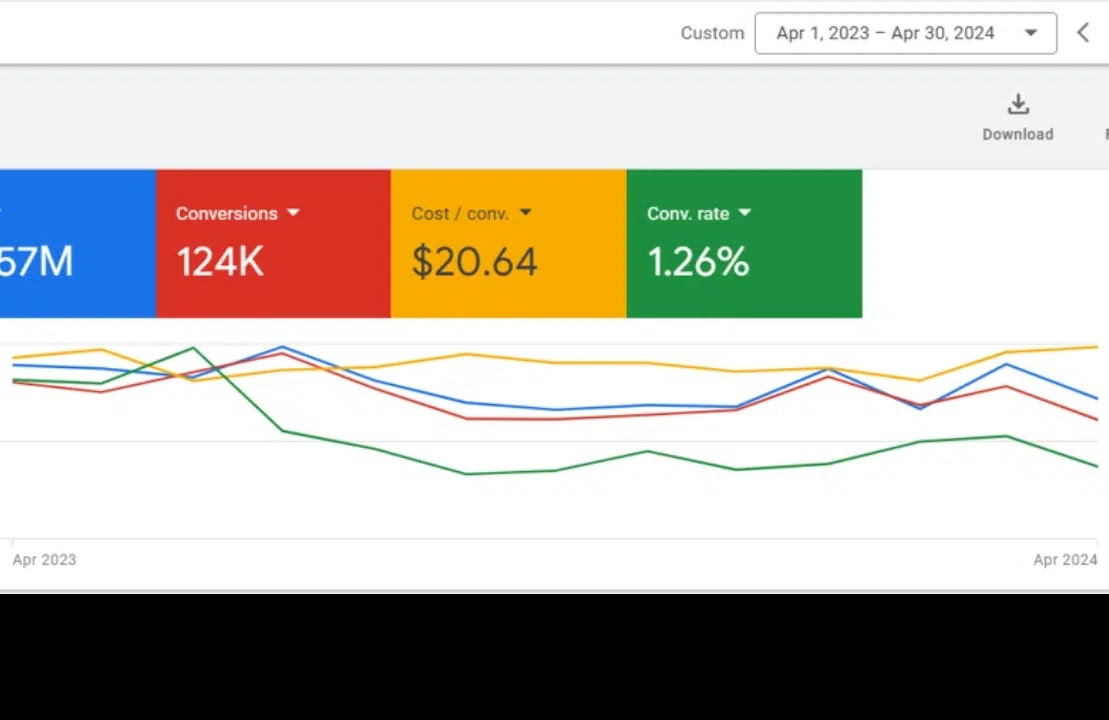Select the Conv. rate label on green card
This screenshot has width=1109, height=720.
pyautogui.click(x=688, y=213)
